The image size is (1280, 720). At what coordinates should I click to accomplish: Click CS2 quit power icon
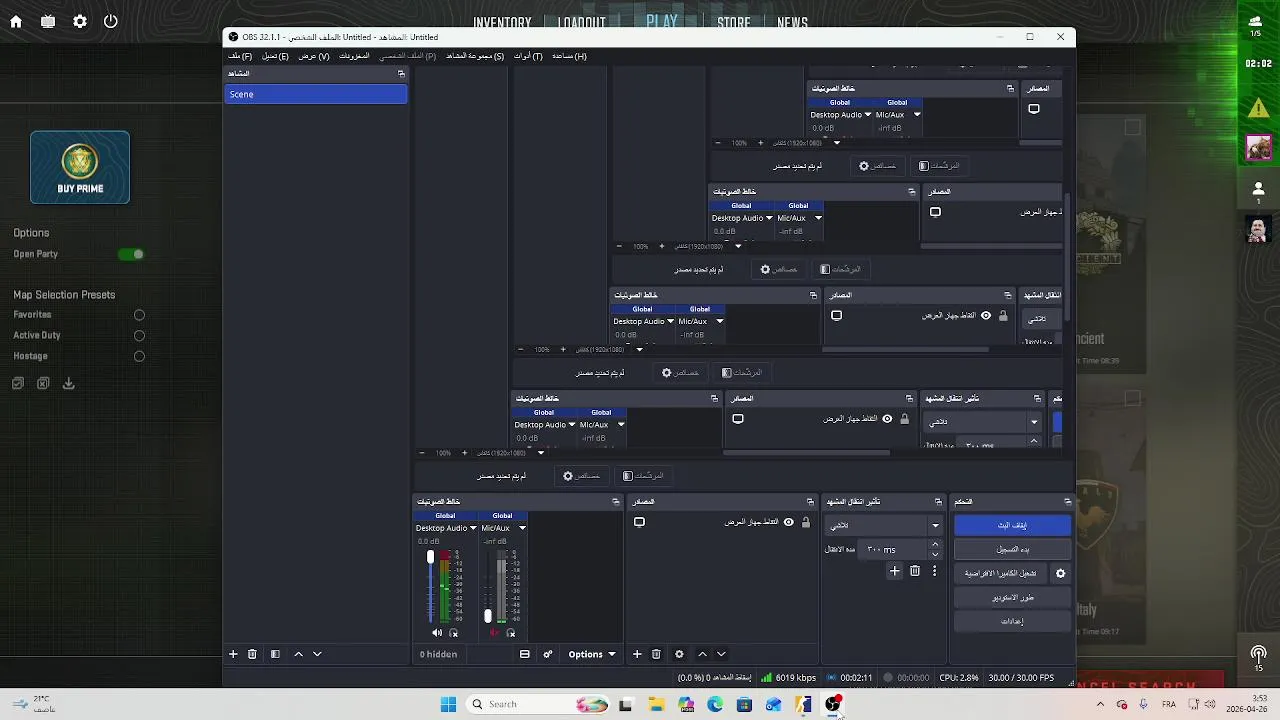pos(111,21)
